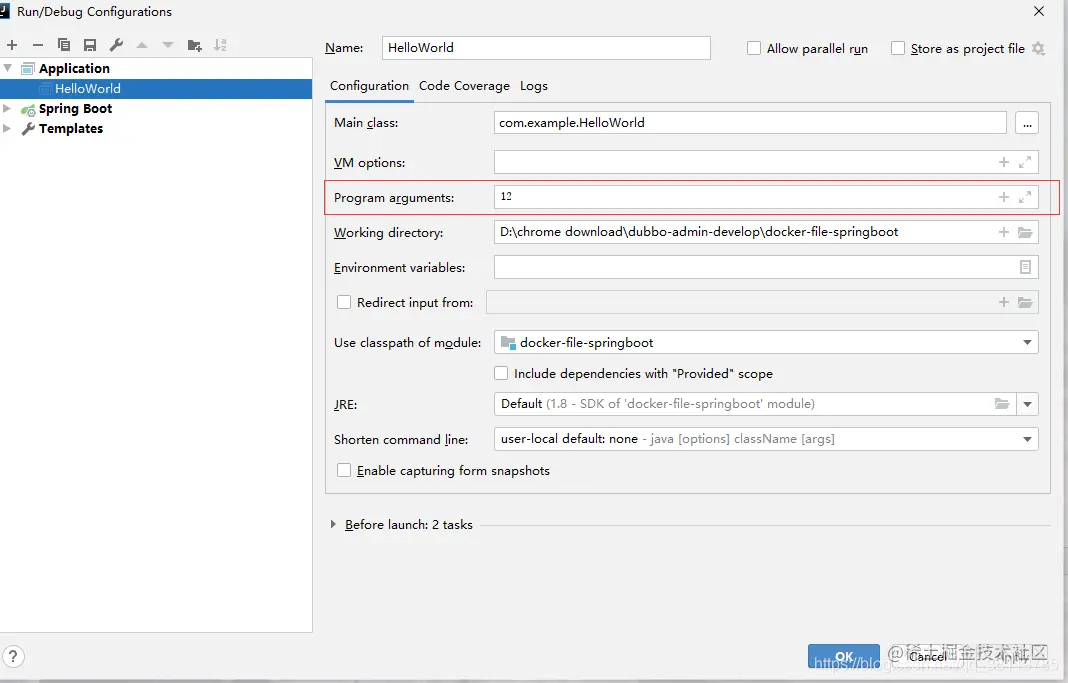Insert macro in Program arguments plus icon

1003,197
